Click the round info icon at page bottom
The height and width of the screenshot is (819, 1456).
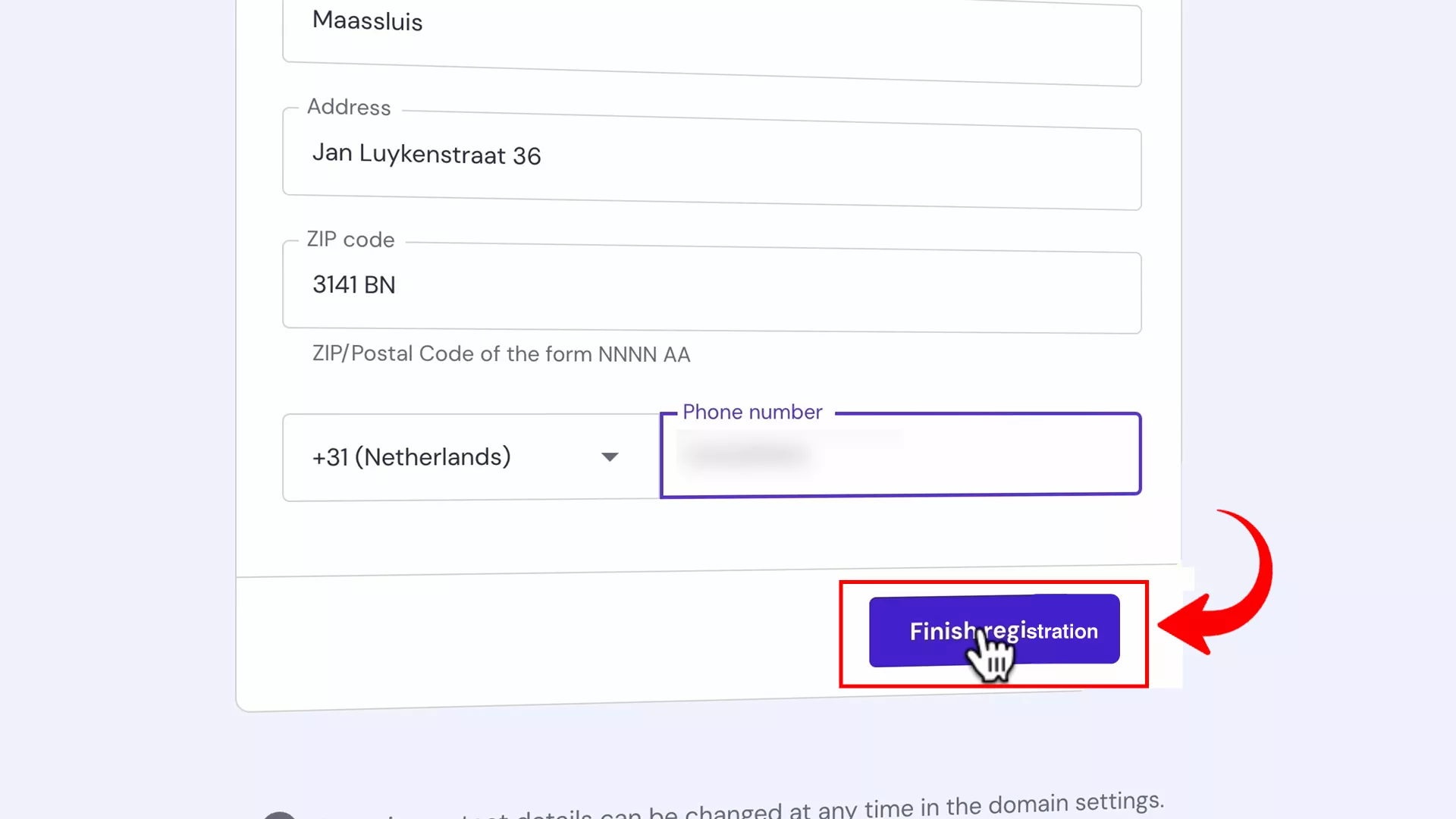point(279,815)
